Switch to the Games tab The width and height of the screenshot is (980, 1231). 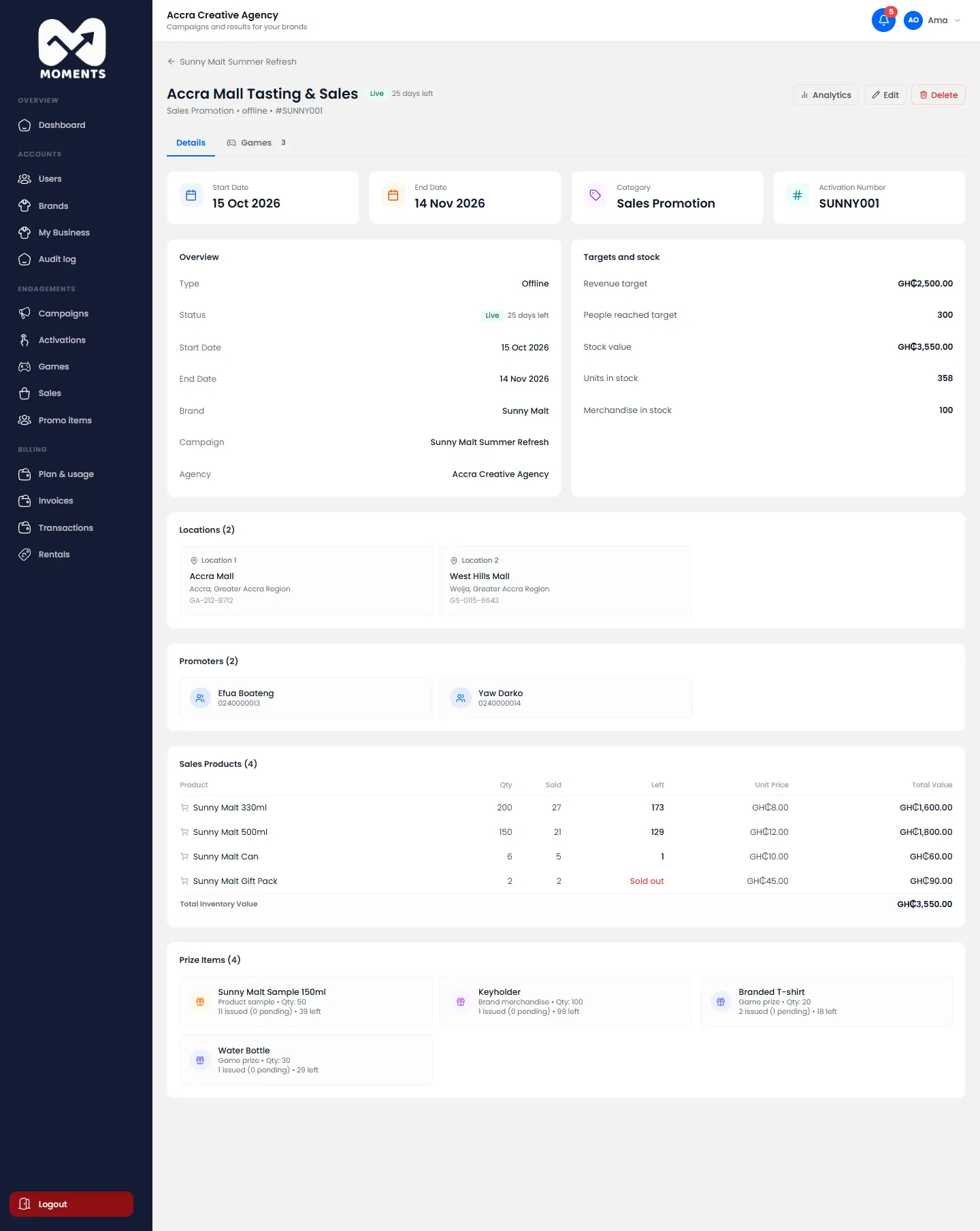click(257, 143)
